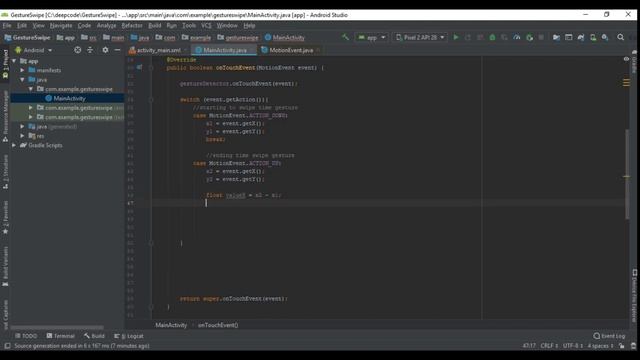Screen dimensions: 640x360
Task: Open the File menu
Action: (x=7, y=25)
